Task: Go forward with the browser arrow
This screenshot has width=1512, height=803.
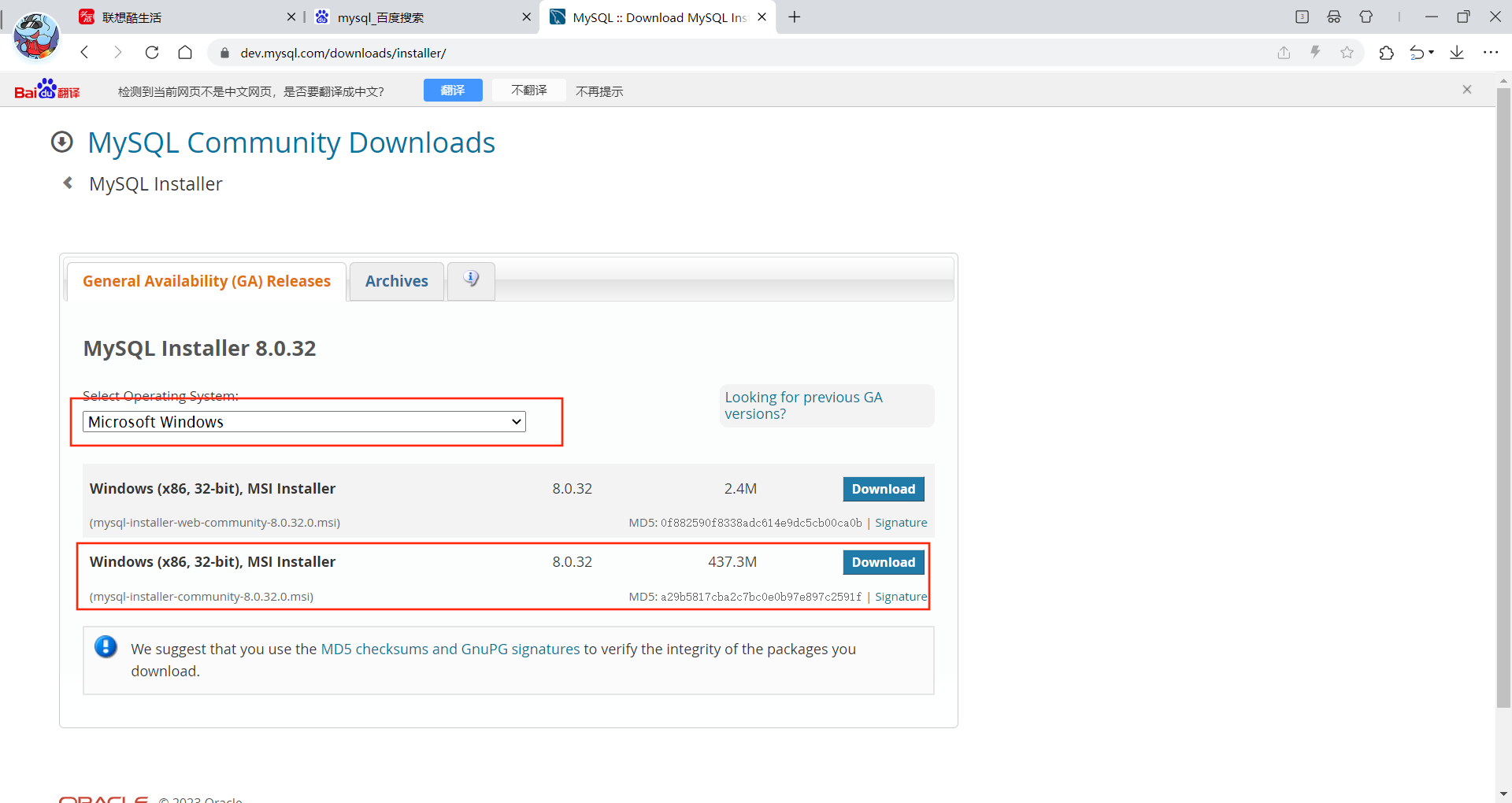Action: click(118, 53)
